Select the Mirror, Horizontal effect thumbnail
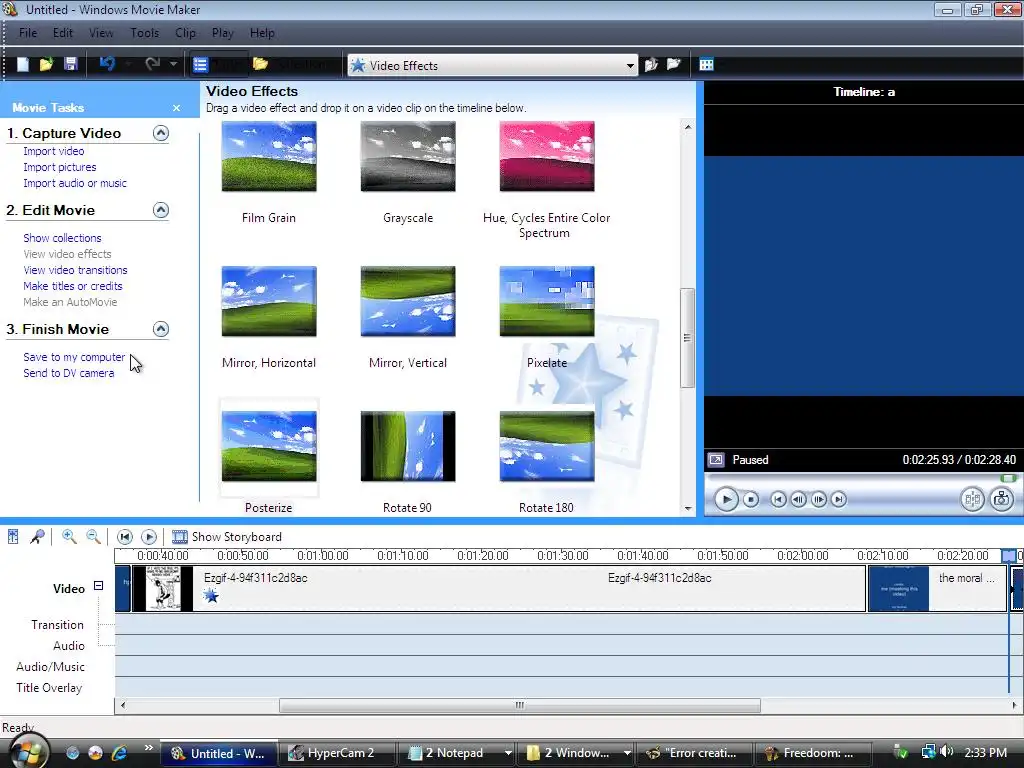This screenshot has height=768, width=1024. [x=269, y=302]
